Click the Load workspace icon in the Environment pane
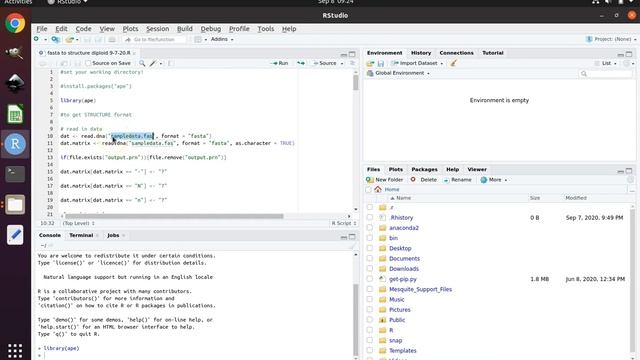 (370, 63)
